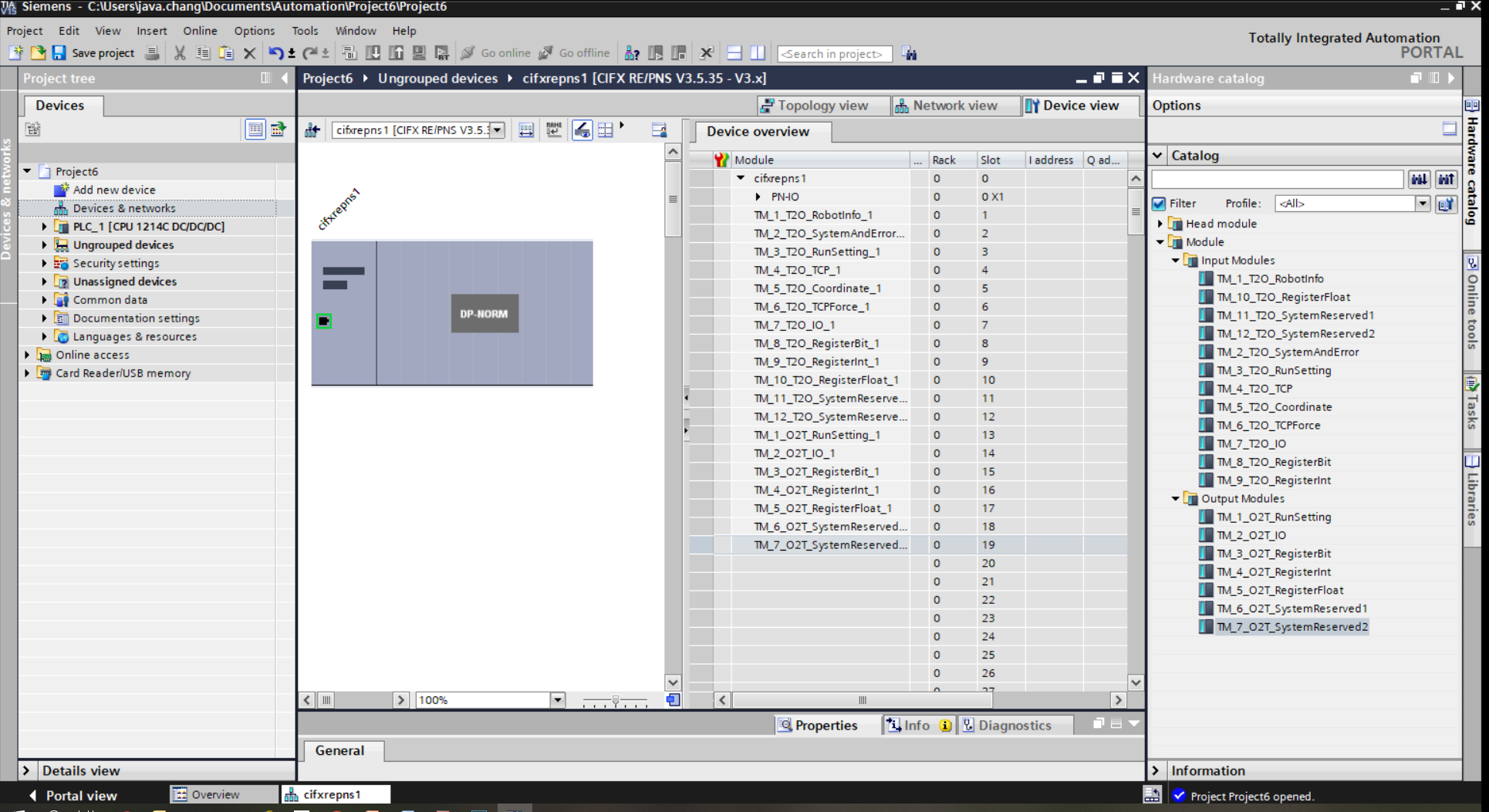1489x812 pixels.
Task: Toggle details view icon in project tree
Action: click(x=255, y=129)
